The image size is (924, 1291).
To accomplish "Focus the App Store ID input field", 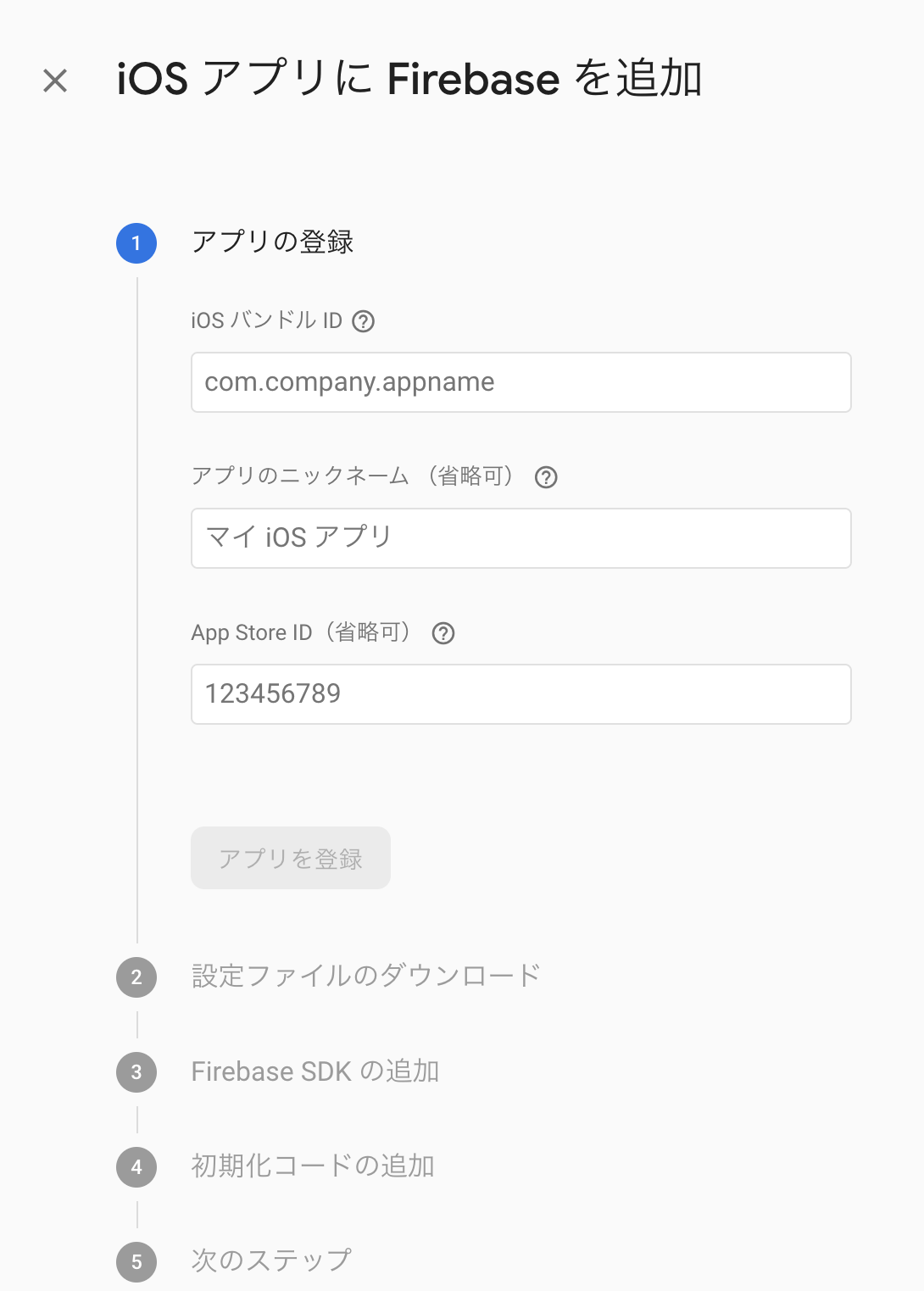I will coord(520,694).
